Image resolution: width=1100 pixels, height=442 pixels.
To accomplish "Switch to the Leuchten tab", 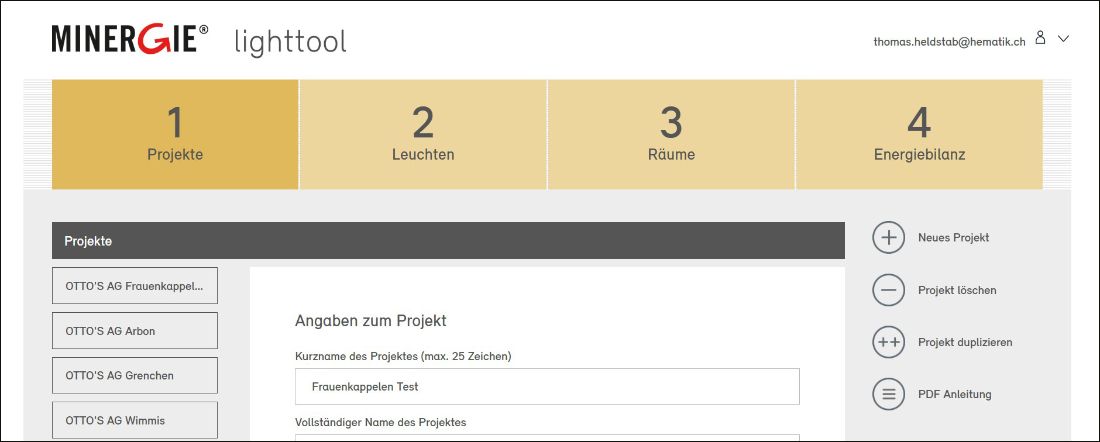I will coord(423,134).
